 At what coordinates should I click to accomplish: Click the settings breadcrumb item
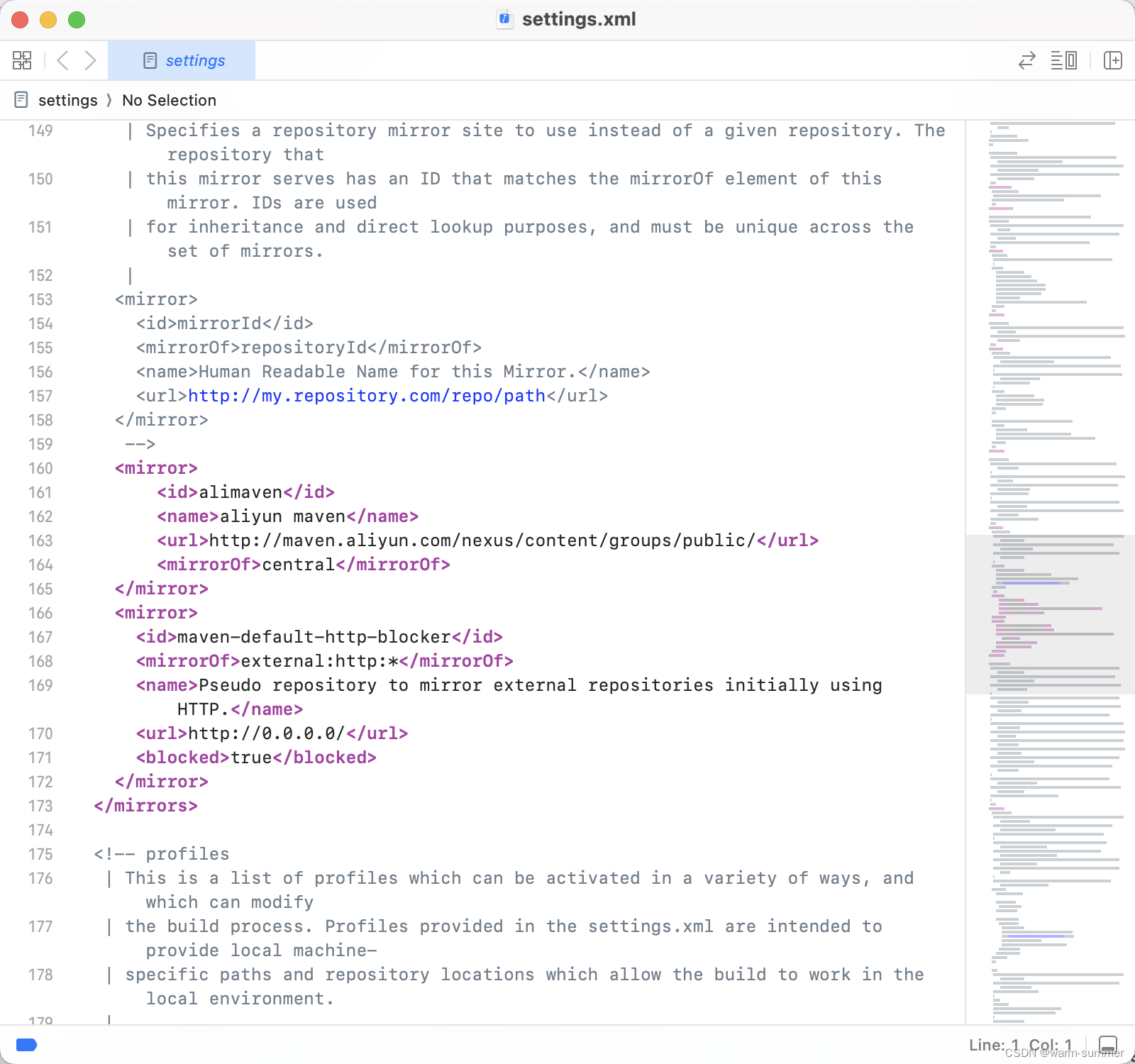(68, 100)
